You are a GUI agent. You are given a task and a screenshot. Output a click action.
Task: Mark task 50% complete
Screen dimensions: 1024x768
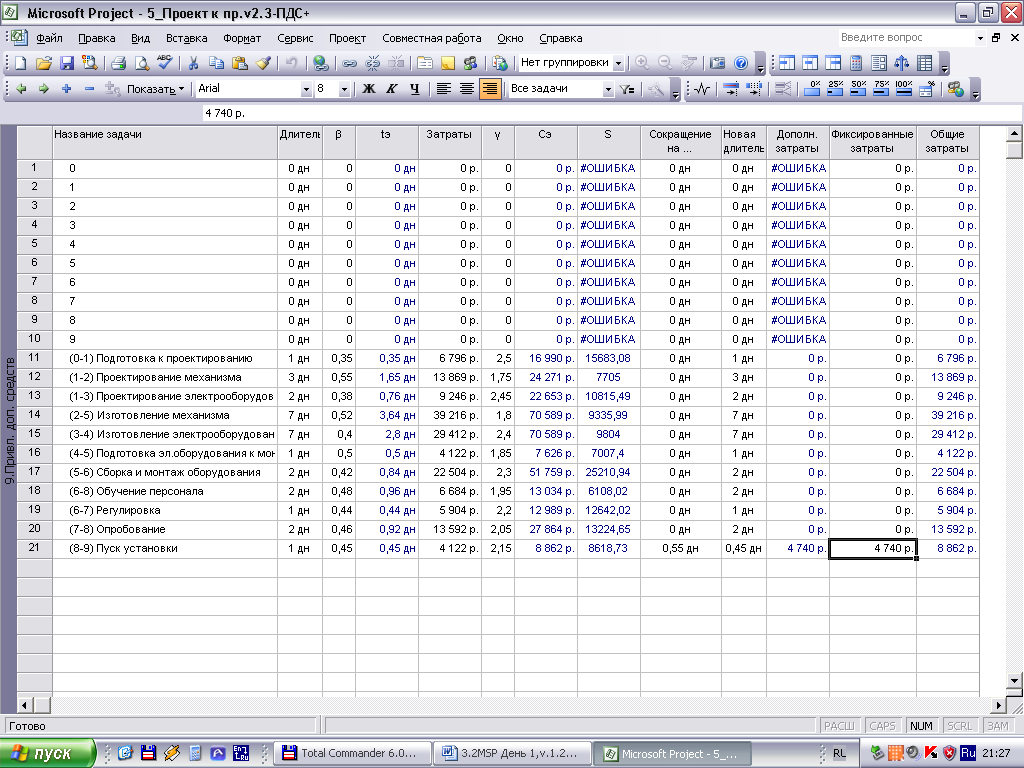click(x=859, y=89)
